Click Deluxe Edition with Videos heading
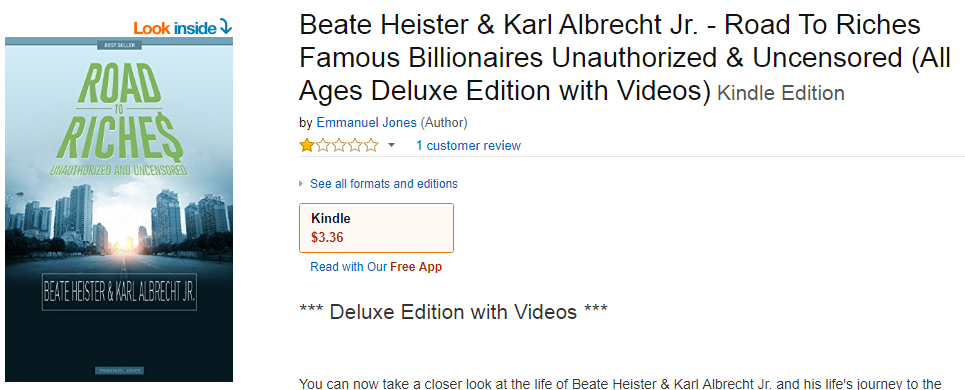The image size is (965, 390). pos(453,311)
